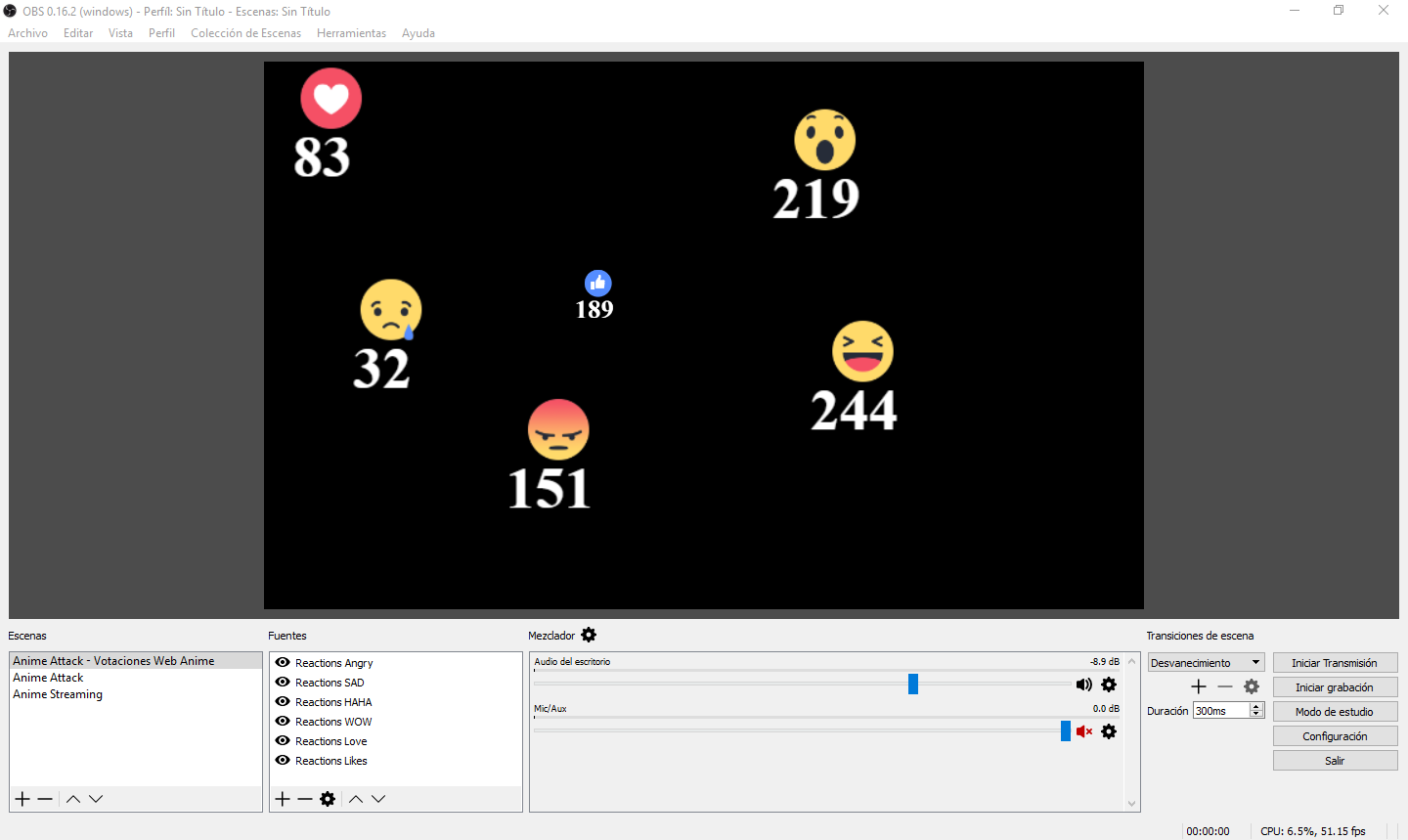The height and width of the screenshot is (840, 1408).
Task: Select the Anime Streaming scene
Action: [58, 694]
